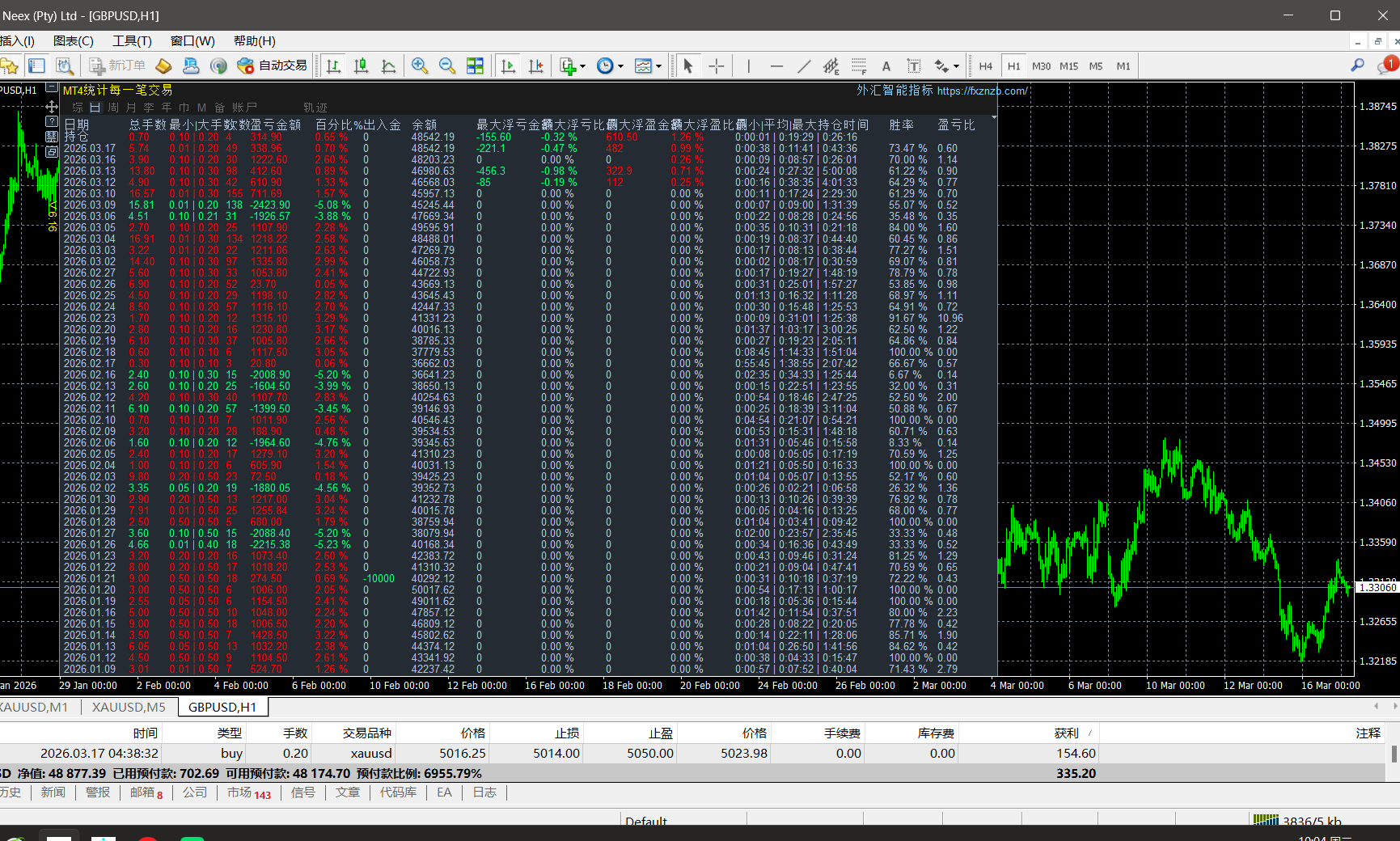
Task: Draw a trendline with the line tool
Action: click(x=803, y=66)
